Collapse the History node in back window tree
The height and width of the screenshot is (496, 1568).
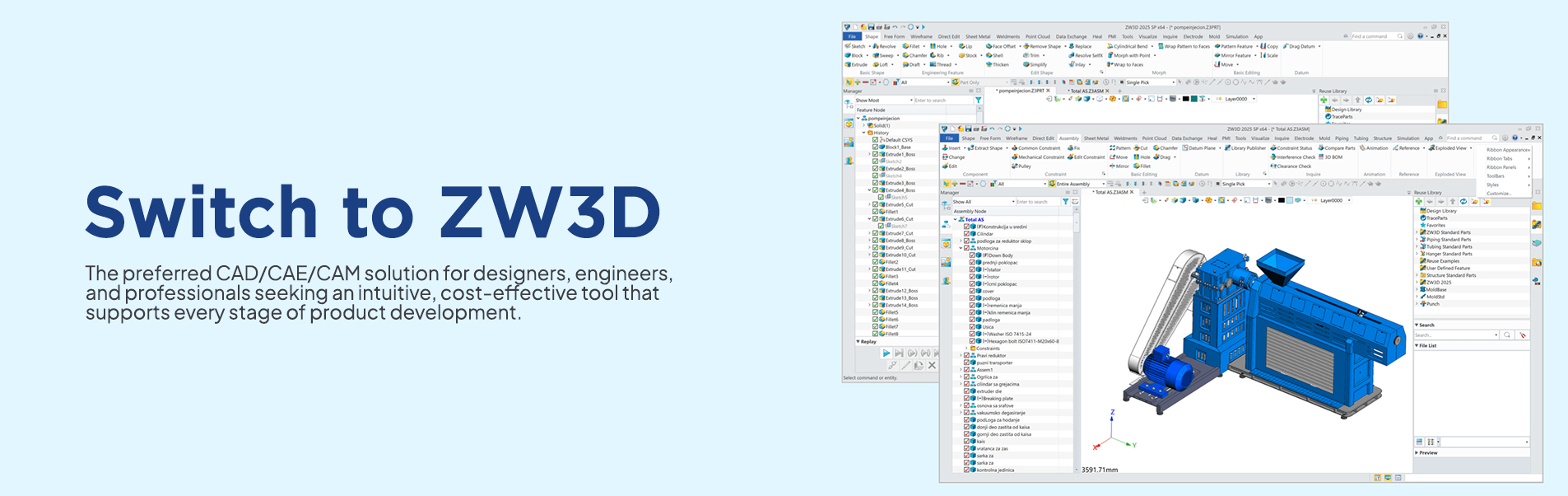pyautogui.click(x=864, y=133)
